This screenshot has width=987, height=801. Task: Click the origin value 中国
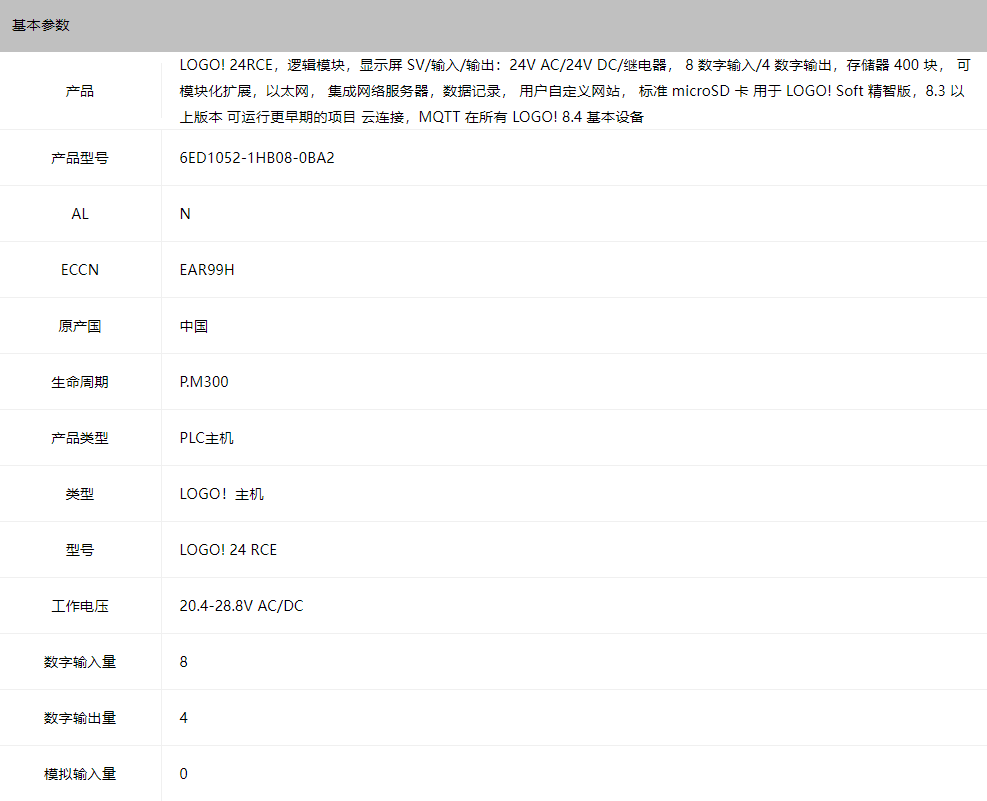pyautogui.click(x=194, y=326)
